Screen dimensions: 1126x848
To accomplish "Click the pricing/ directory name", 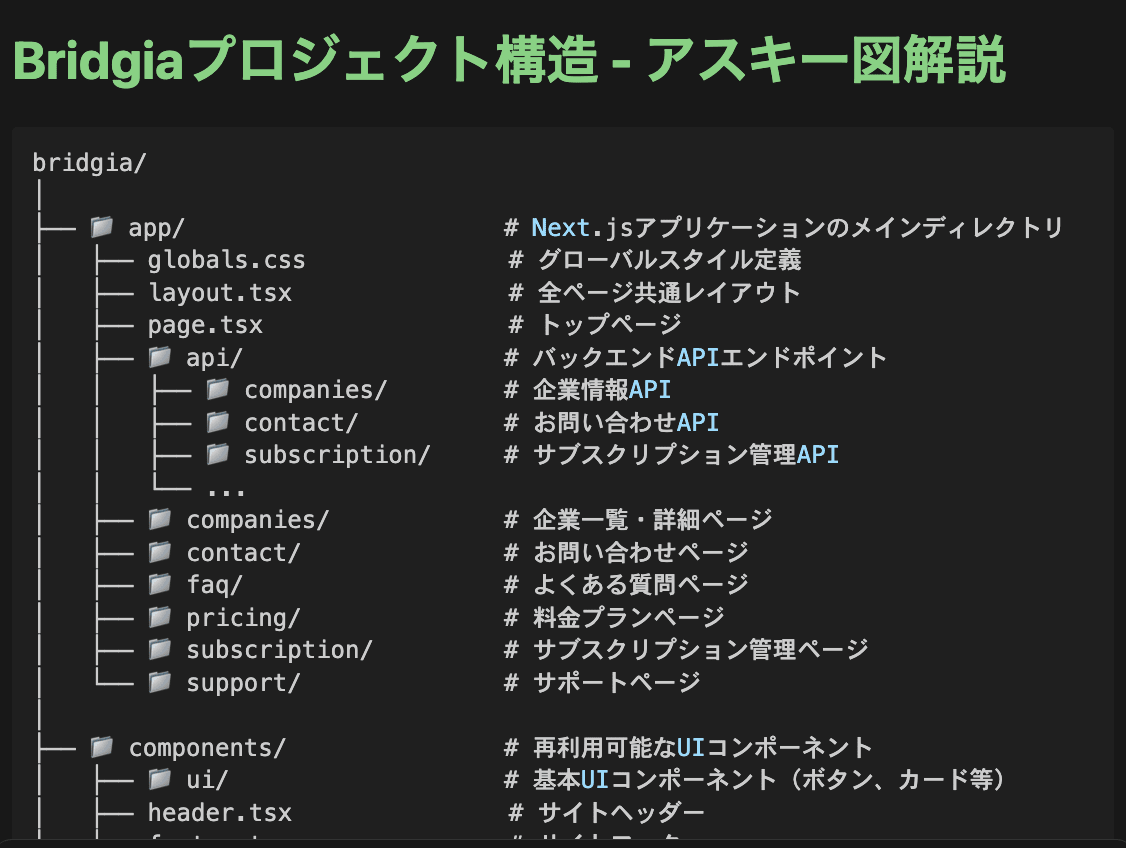I will pos(243,618).
